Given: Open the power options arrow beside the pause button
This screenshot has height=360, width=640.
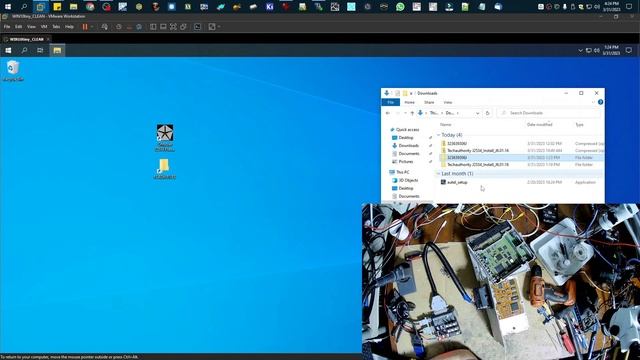Looking at the screenshot, I should [92, 27].
